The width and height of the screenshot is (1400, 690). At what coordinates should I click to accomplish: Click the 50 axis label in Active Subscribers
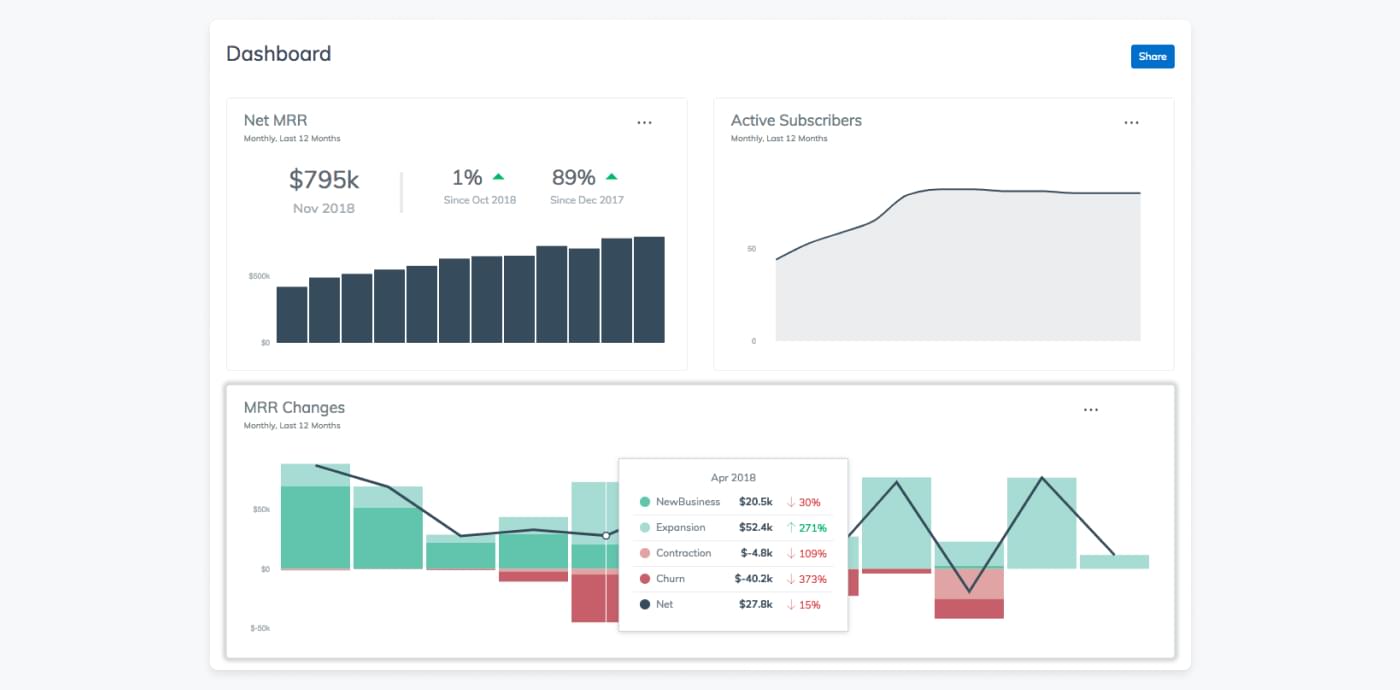click(752, 248)
